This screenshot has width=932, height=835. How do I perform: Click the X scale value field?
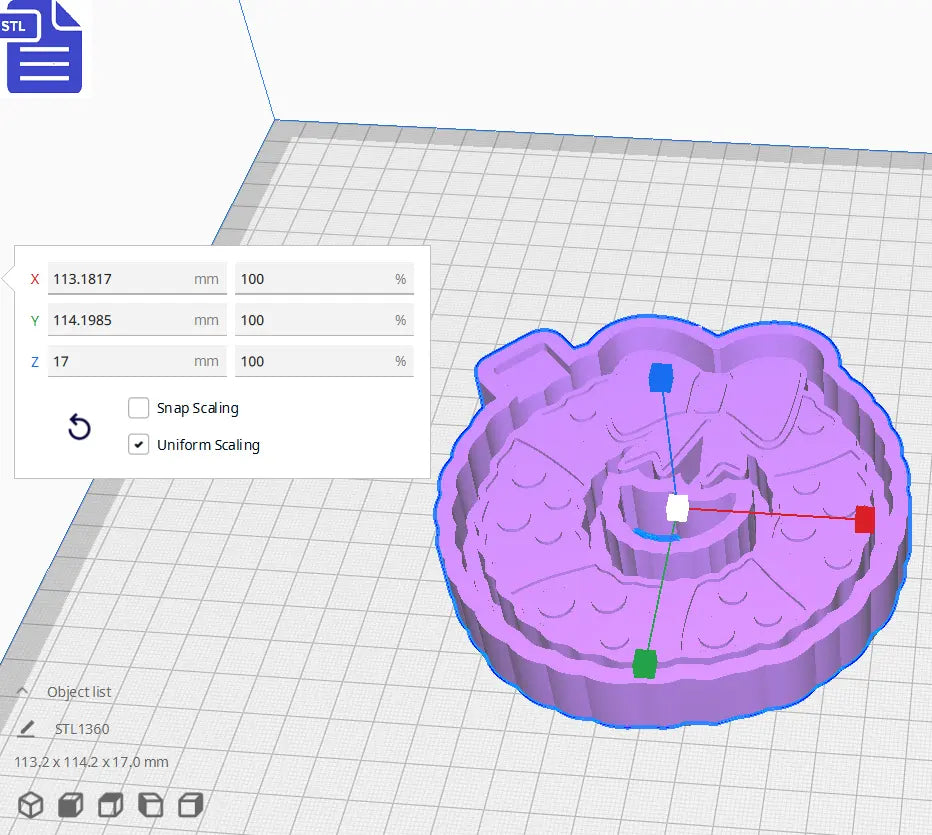(x=135, y=278)
